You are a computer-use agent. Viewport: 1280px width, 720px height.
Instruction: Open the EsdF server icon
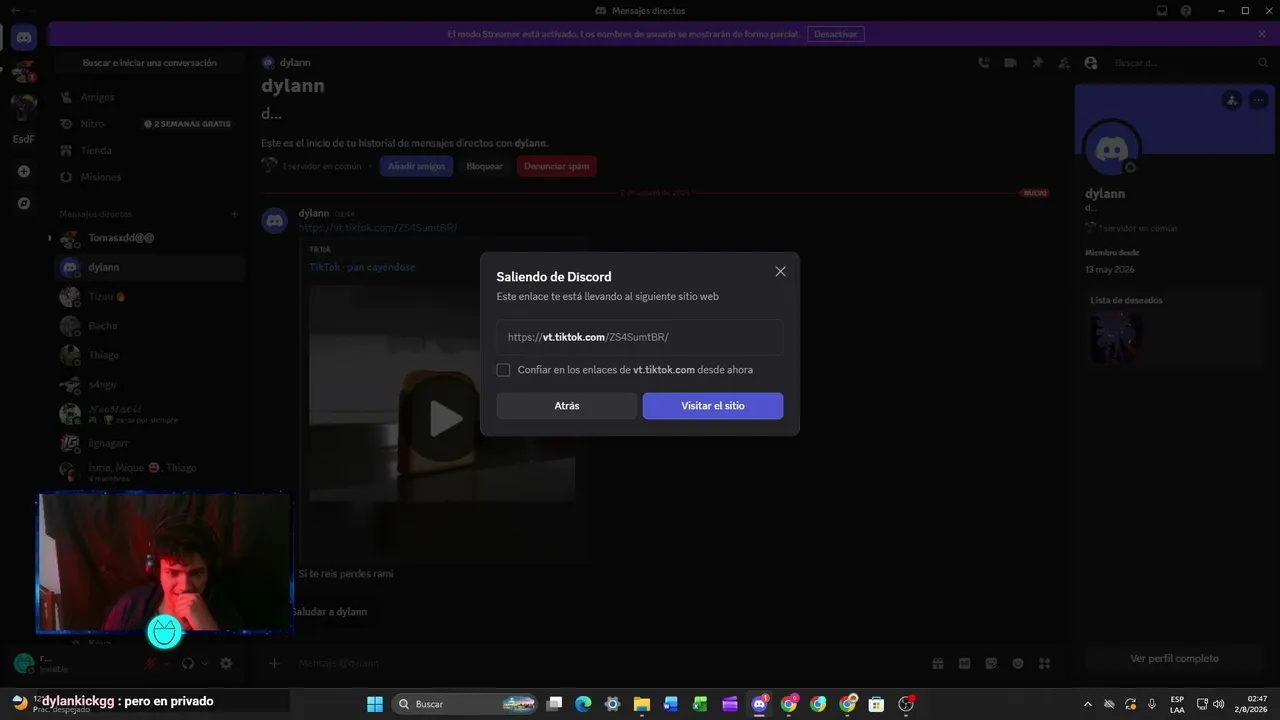coord(23,139)
